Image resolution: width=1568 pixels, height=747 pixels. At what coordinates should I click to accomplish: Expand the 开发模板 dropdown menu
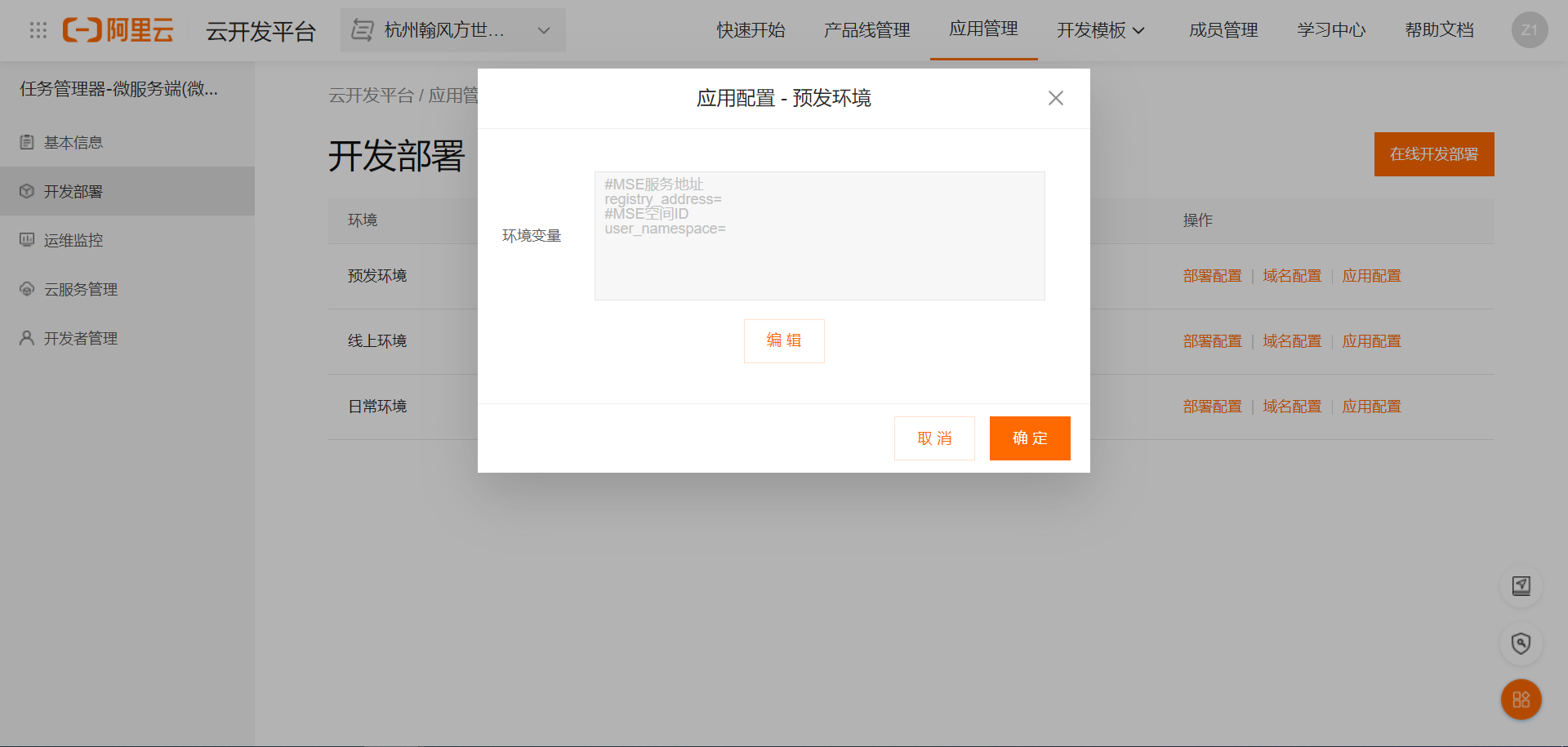pyautogui.click(x=1100, y=30)
